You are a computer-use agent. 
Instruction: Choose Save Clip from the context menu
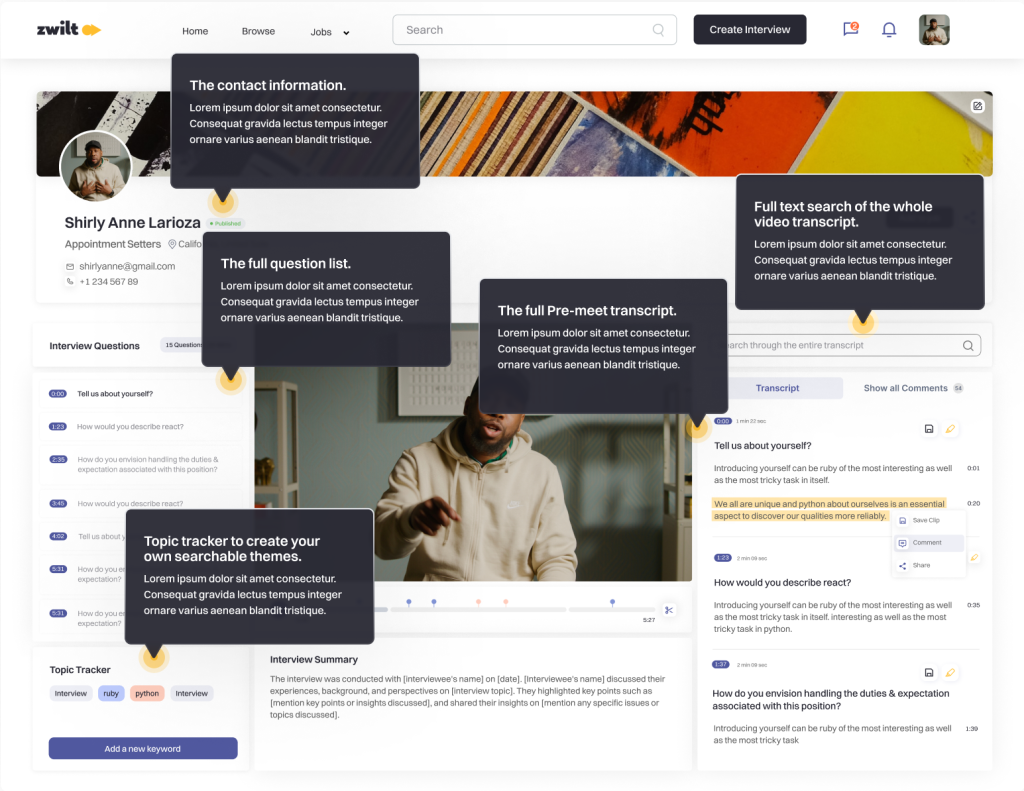925,521
